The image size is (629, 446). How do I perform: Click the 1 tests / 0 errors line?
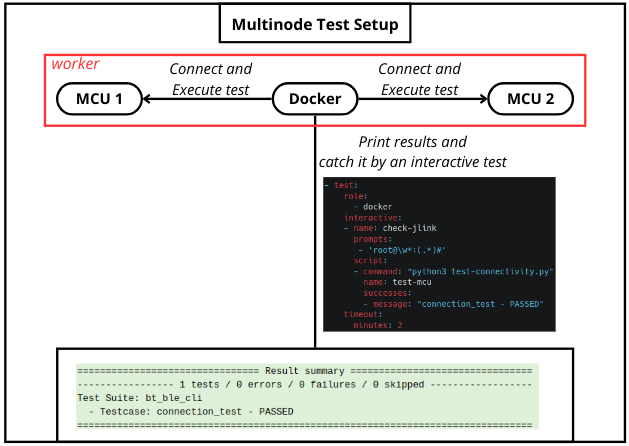pos(304,384)
